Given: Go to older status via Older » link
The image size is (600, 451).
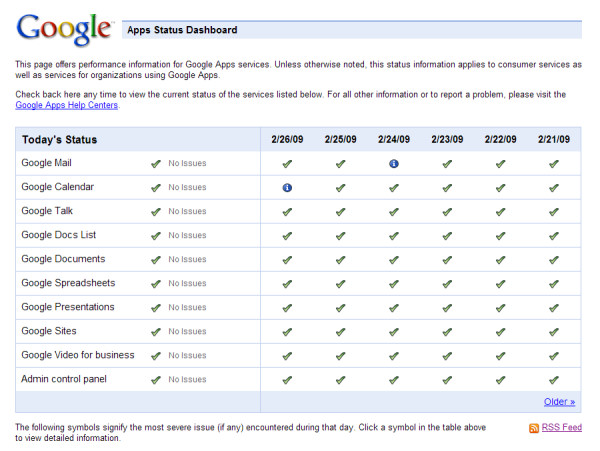Looking at the screenshot, I should pos(559,402).
